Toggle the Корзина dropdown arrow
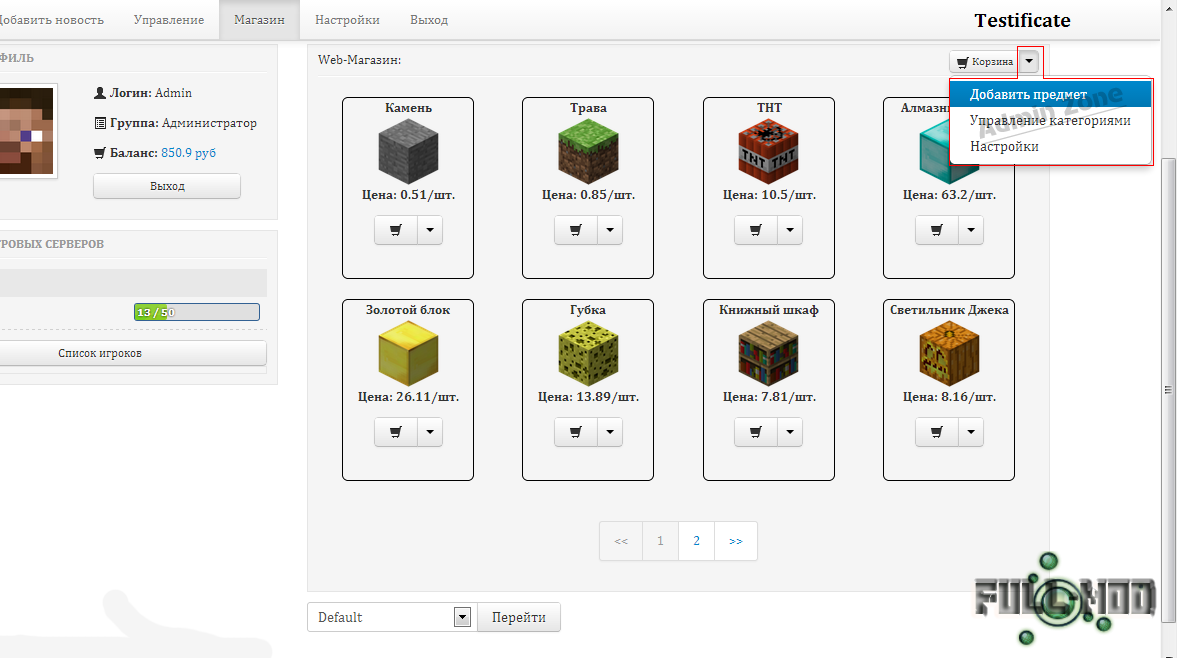 point(1029,62)
